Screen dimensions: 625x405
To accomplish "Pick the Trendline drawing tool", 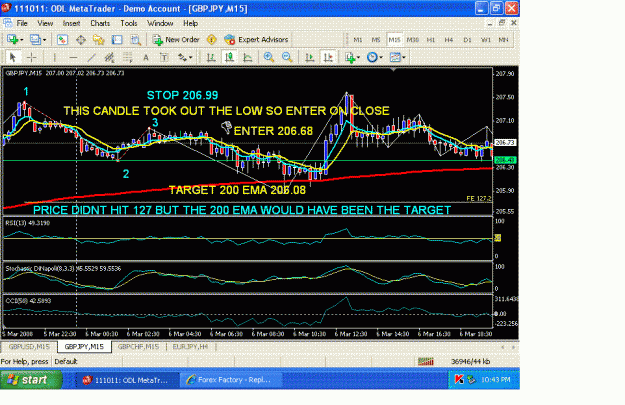I will point(91,57).
